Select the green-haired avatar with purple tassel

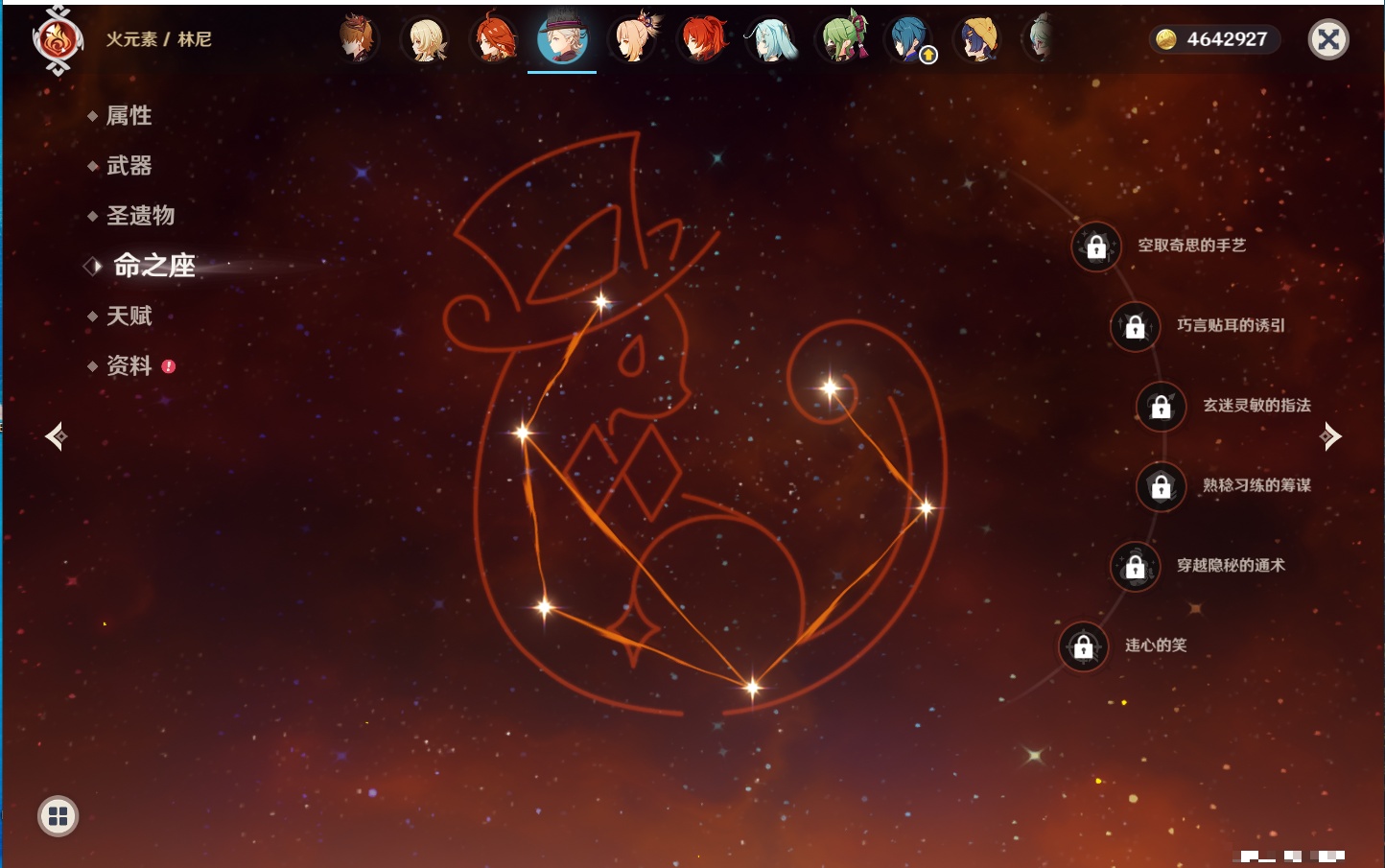coord(841,39)
